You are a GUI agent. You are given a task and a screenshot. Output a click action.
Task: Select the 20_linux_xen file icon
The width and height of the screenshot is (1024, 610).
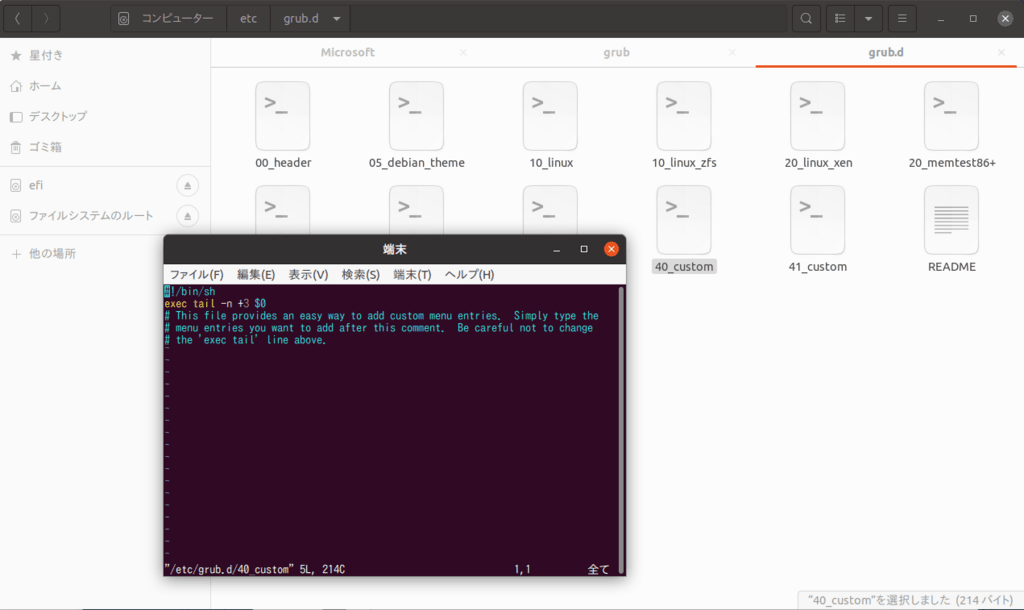click(818, 116)
